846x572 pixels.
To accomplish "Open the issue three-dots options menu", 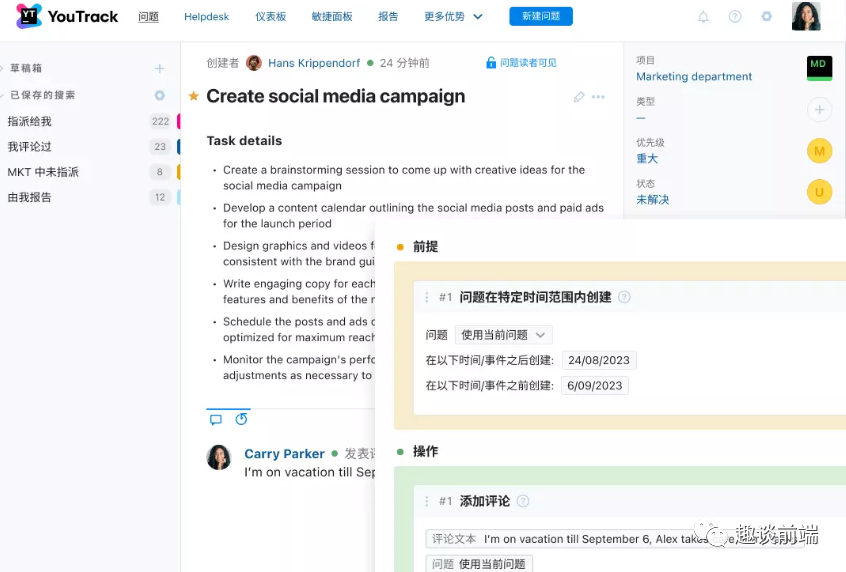I will pos(598,97).
